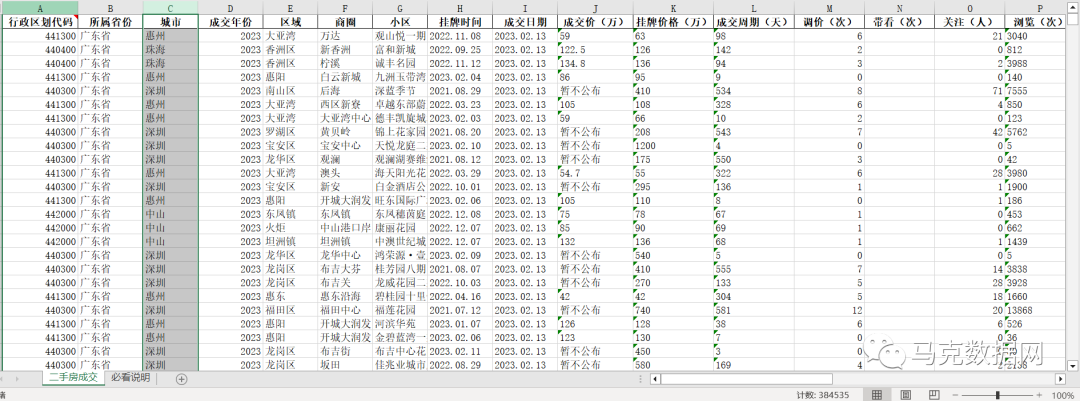The width and height of the screenshot is (1080, 401).
Task: Select column N header
Action: pyautogui.click(x=900, y=8)
